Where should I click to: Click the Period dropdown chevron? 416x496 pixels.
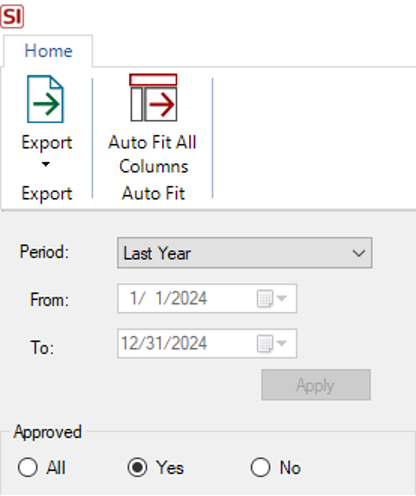(x=359, y=253)
